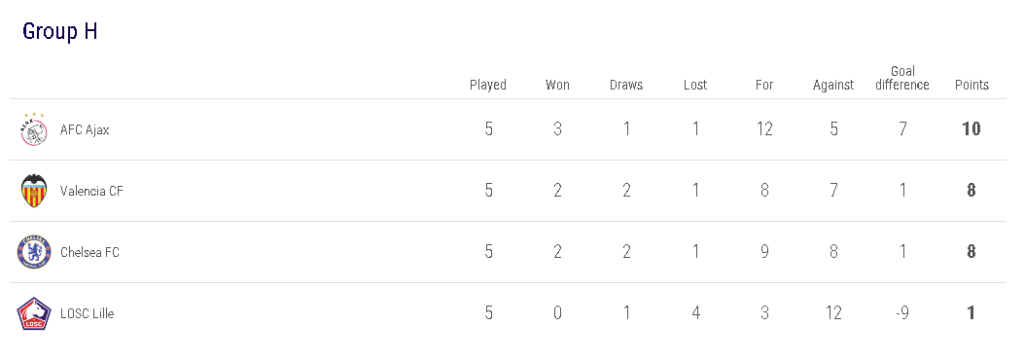The width and height of the screenshot is (1024, 362).
Task: Select the Points column header
Action: tap(972, 85)
